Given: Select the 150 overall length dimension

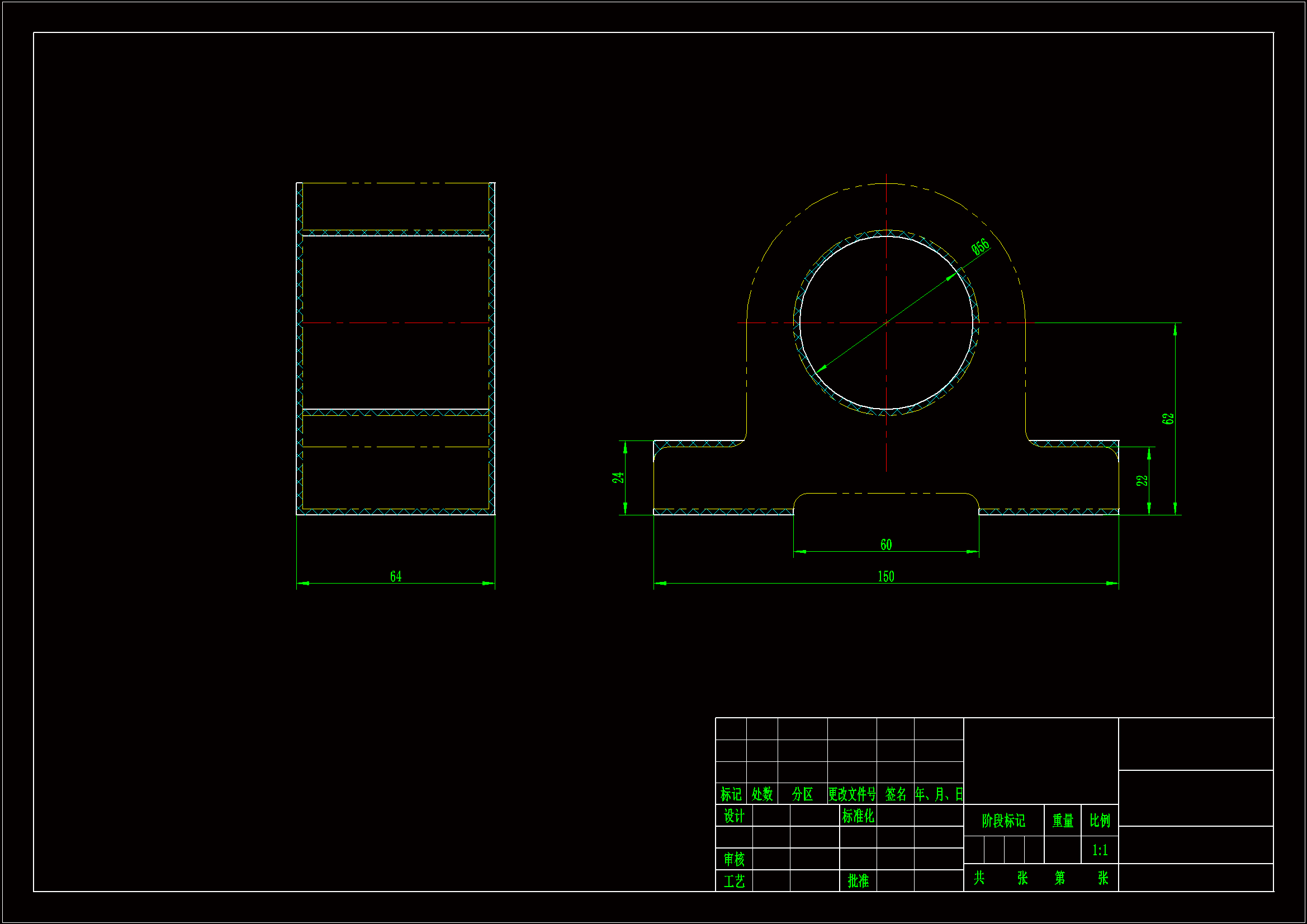Looking at the screenshot, I should (885, 576).
